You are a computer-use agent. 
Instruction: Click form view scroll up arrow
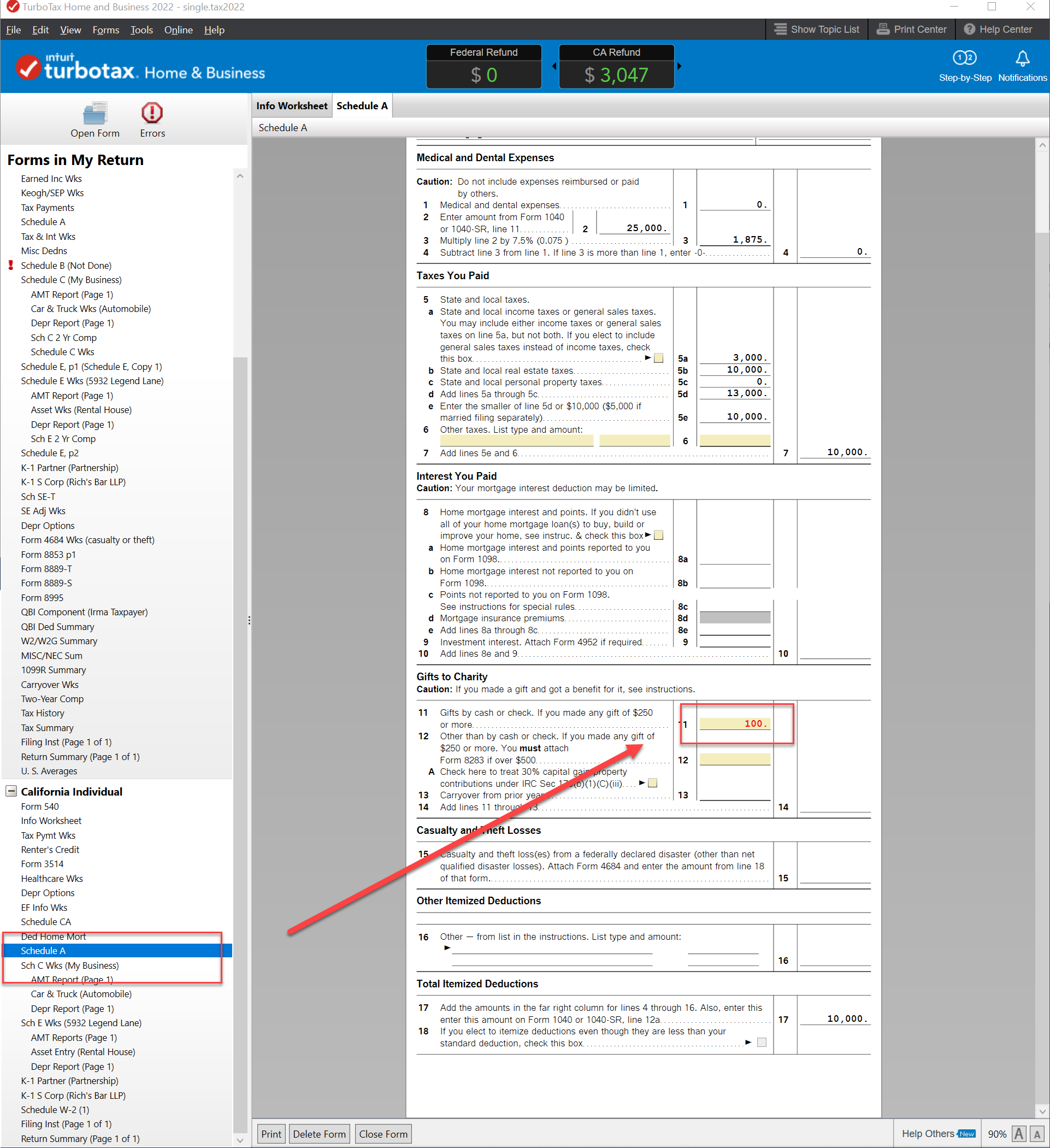point(1042,145)
